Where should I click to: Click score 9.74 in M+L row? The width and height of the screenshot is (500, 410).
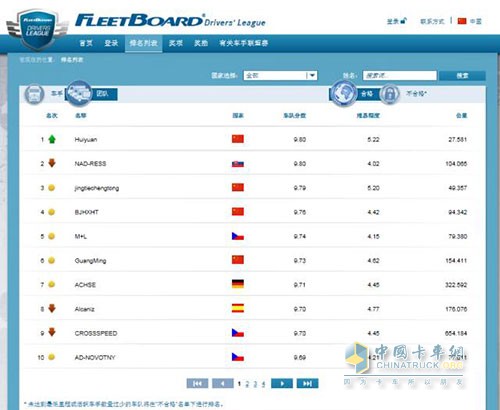click(300, 236)
